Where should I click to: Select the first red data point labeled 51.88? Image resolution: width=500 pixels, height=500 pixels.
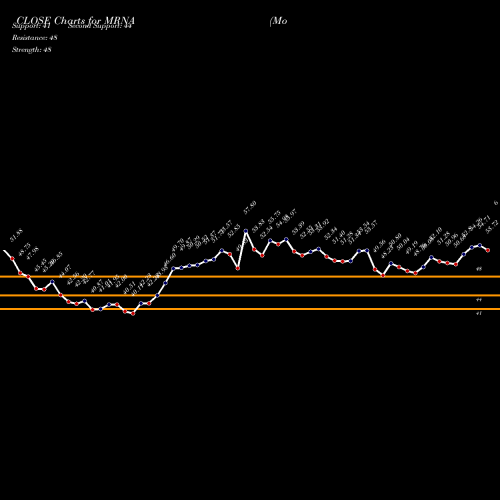point(12,258)
